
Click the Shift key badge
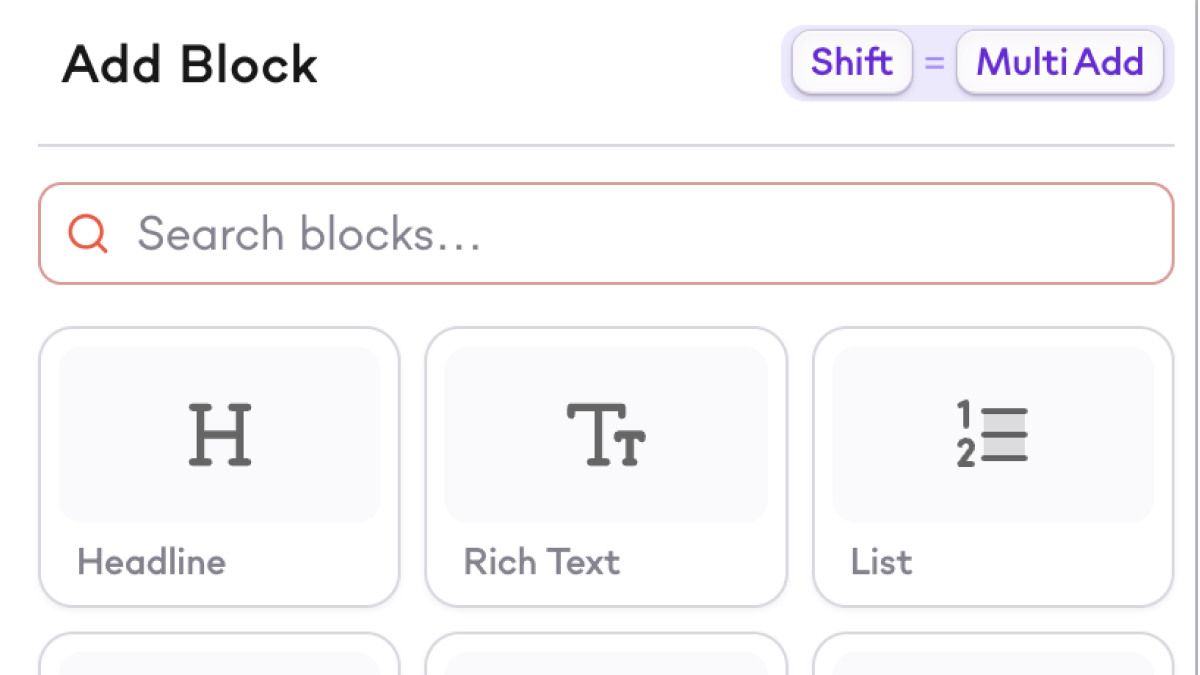pos(851,62)
